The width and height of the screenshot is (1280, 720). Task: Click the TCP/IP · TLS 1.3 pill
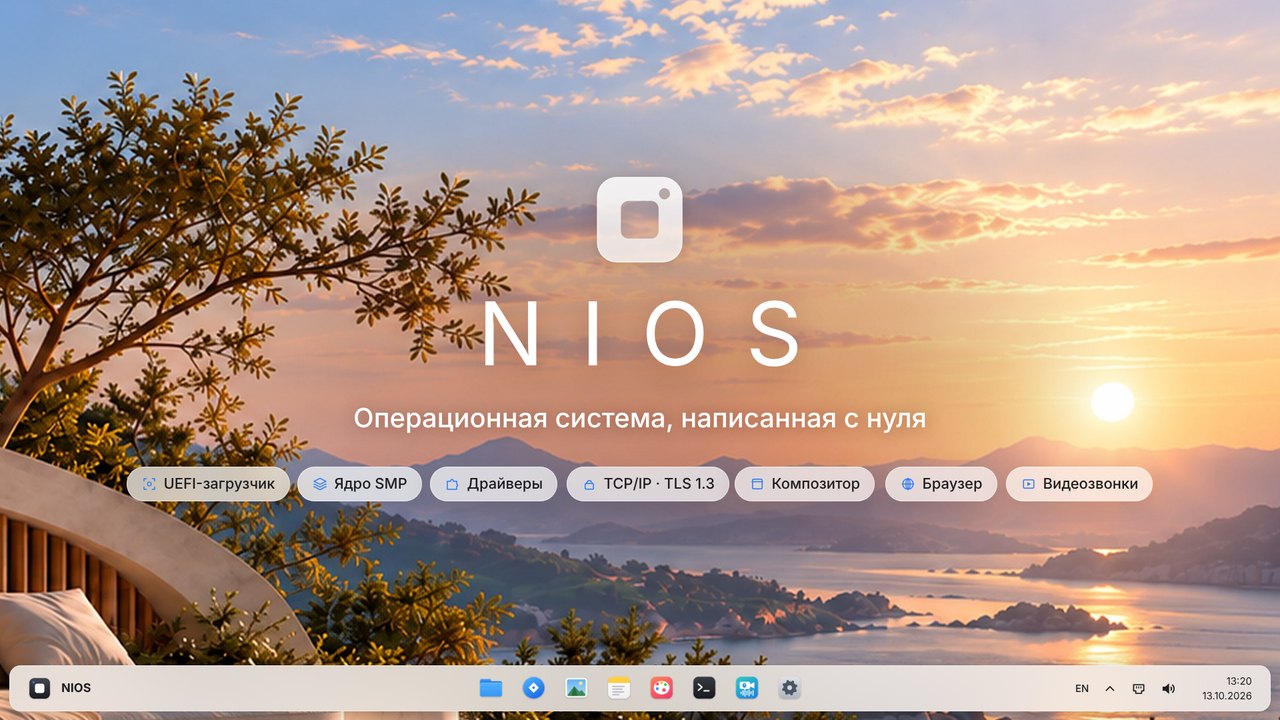pos(648,484)
